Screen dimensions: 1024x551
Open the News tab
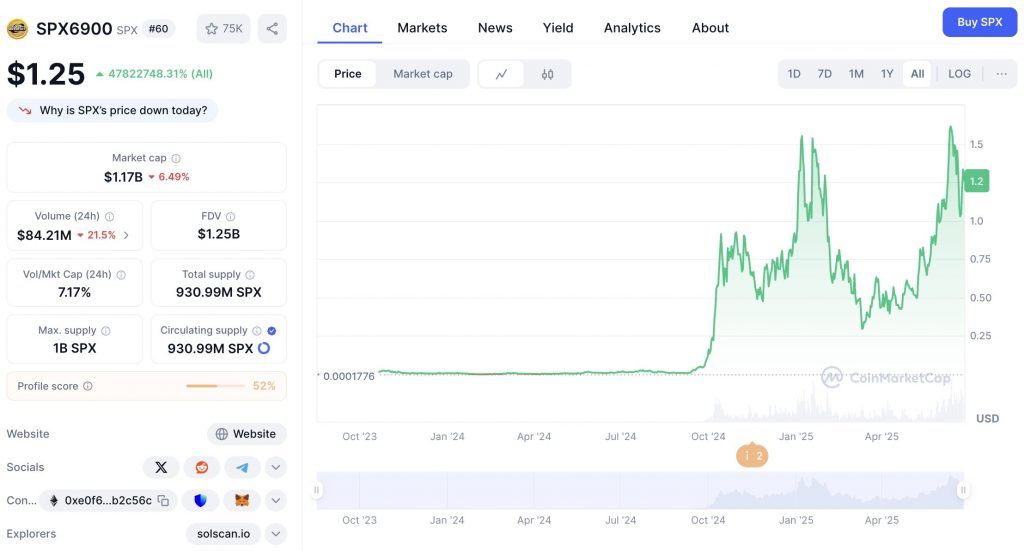pyautogui.click(x=495, y=28)
